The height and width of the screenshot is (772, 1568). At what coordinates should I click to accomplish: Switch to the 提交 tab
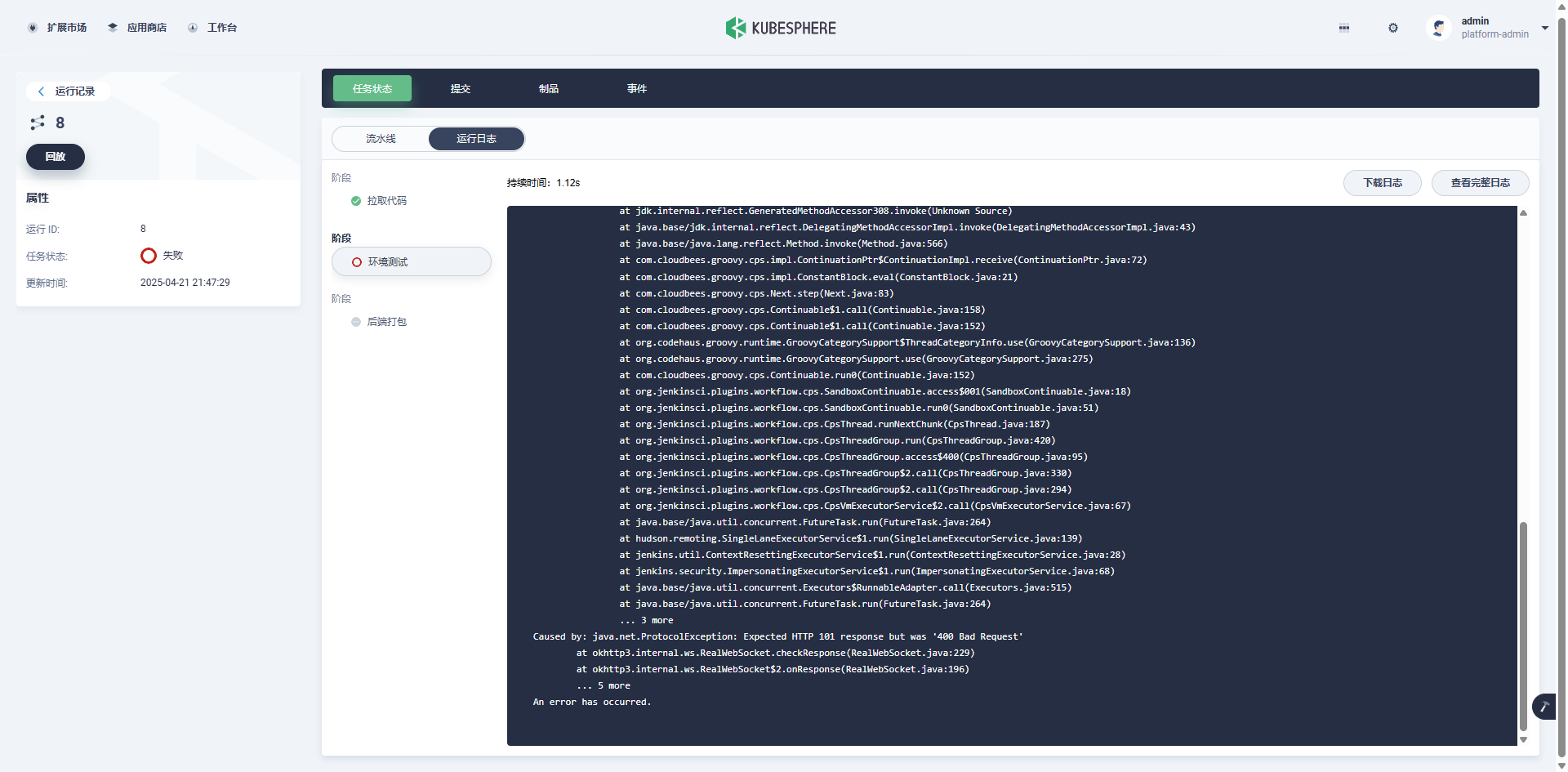tap(461, 88)
